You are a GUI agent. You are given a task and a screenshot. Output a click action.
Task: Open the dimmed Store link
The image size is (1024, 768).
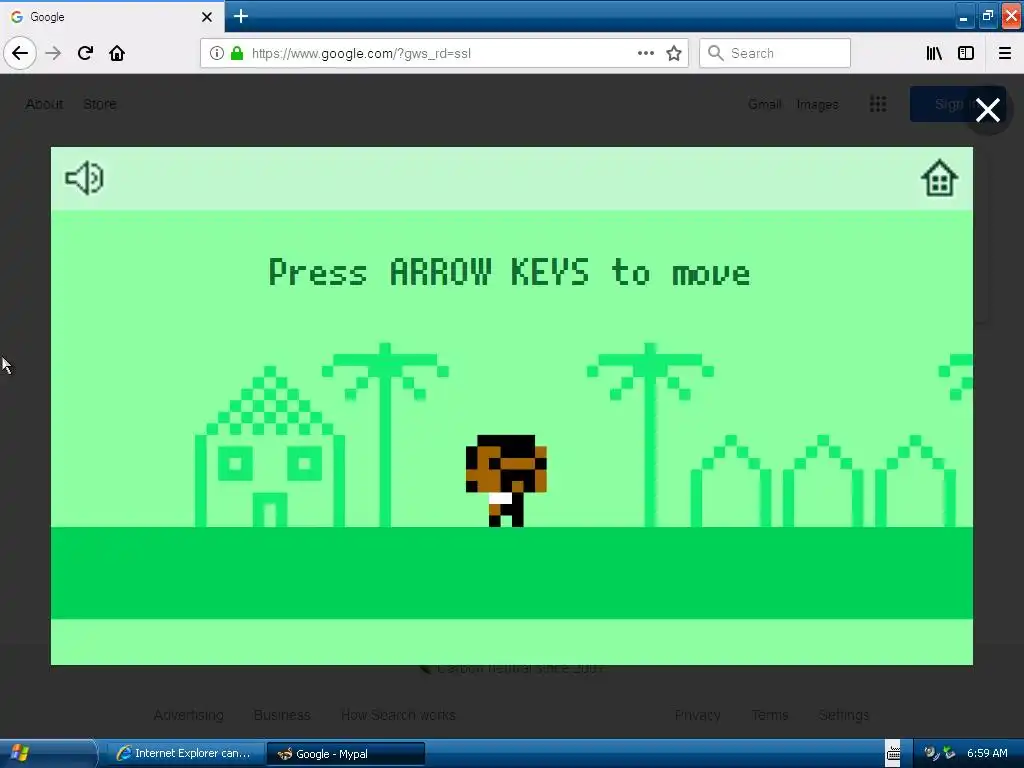tap(100, 104)
